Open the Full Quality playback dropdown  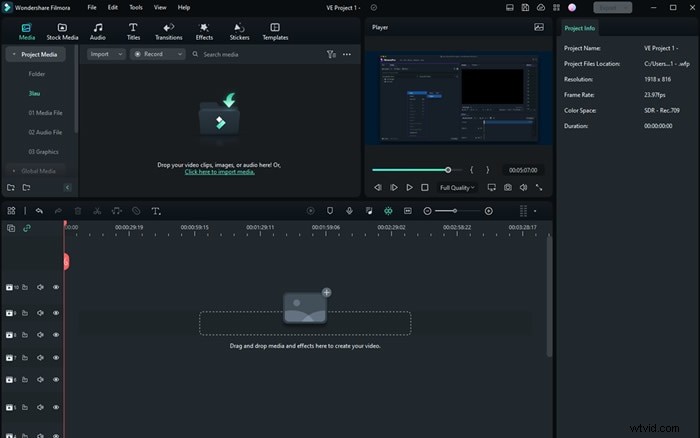458,187
